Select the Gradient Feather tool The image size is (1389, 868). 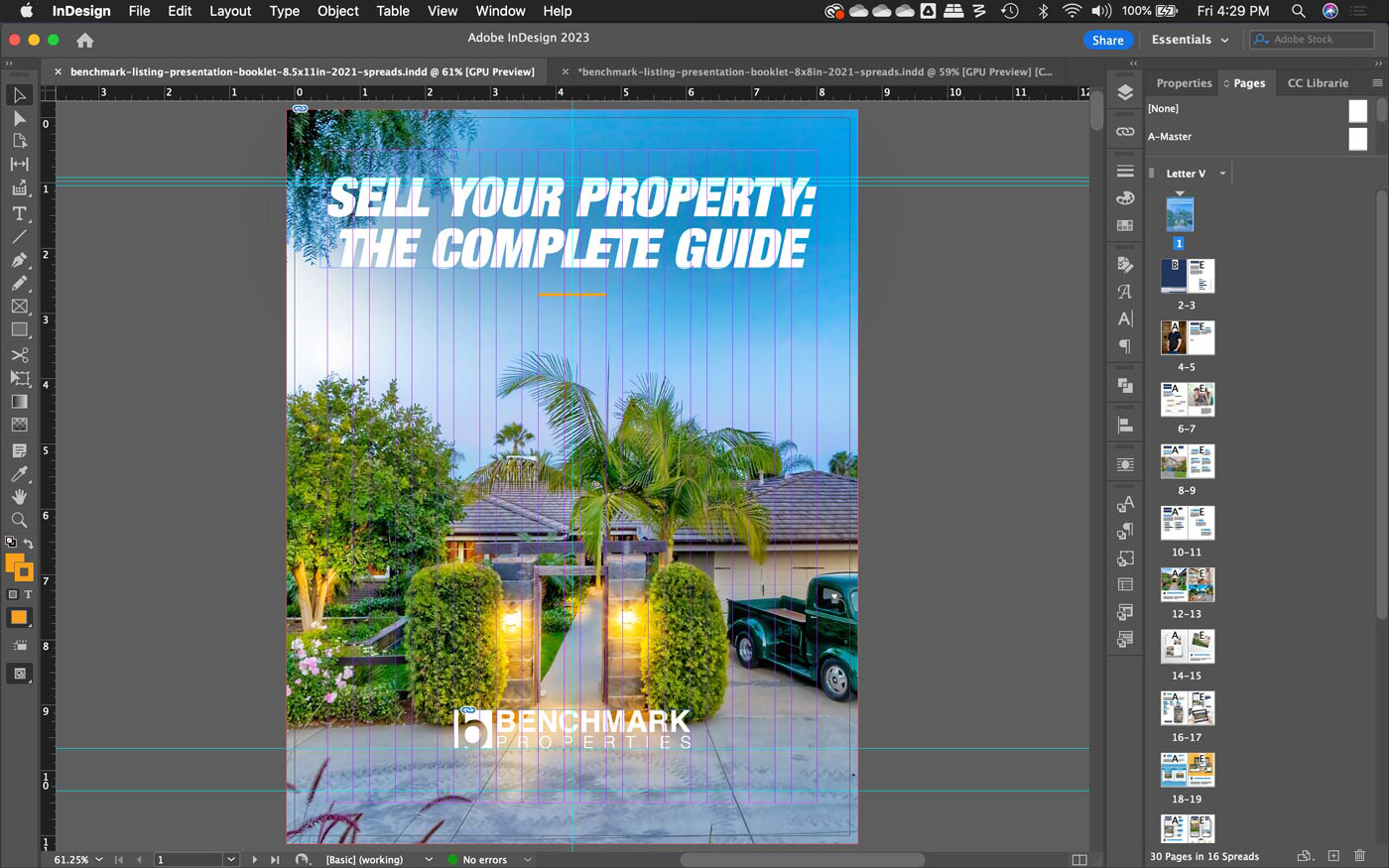point(19,425)
